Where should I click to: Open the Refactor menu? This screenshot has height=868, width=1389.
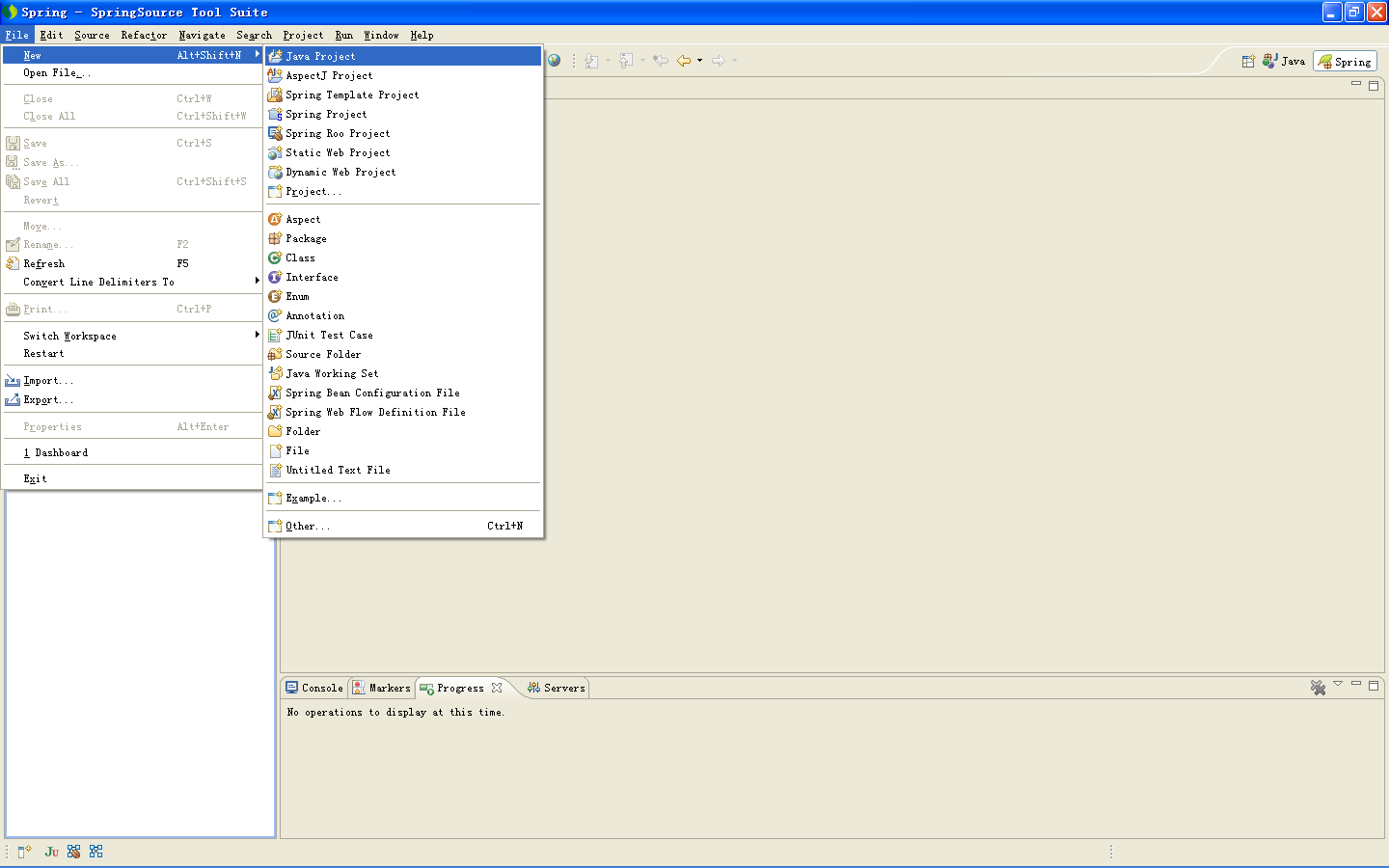pyautogui.click(x=144, y=35)
